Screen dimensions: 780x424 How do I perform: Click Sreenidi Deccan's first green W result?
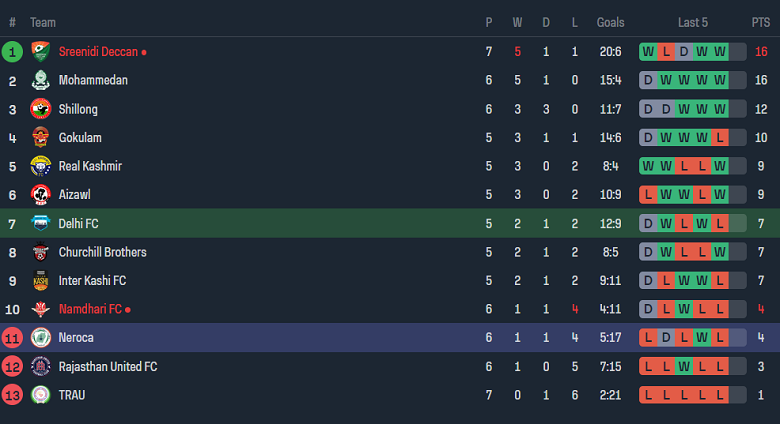(648, 51)
